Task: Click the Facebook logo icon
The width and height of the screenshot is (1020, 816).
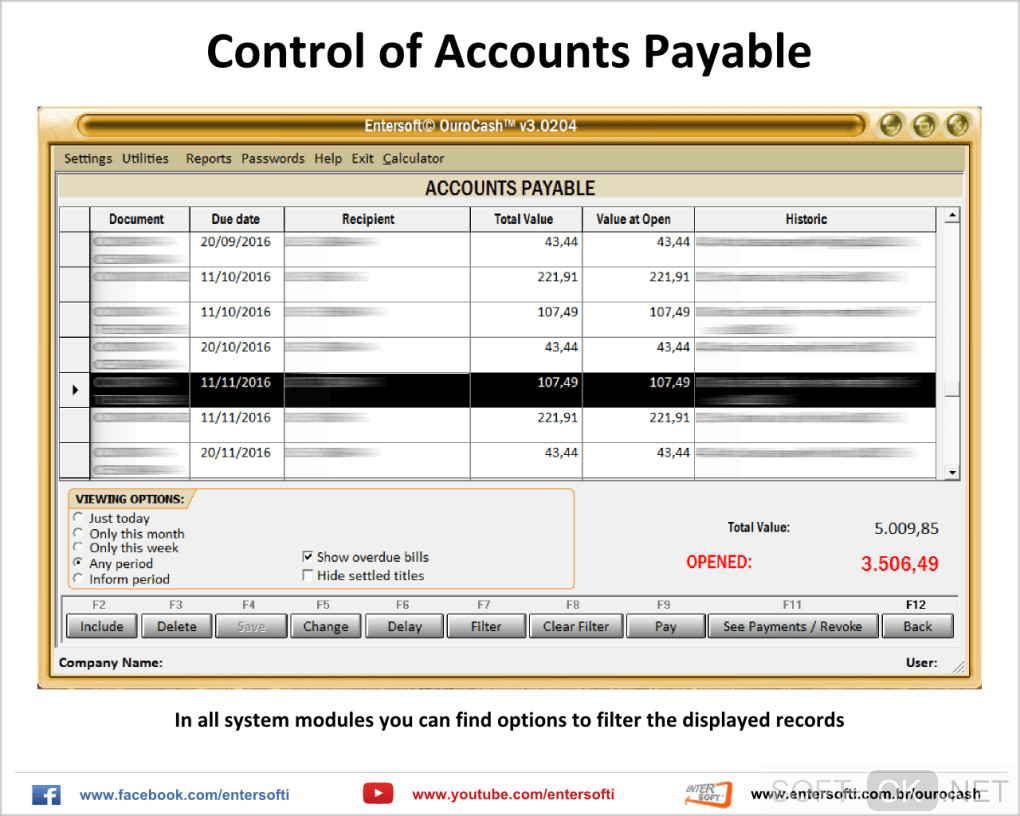Action: pyautogui.click(x=46, y=795)
